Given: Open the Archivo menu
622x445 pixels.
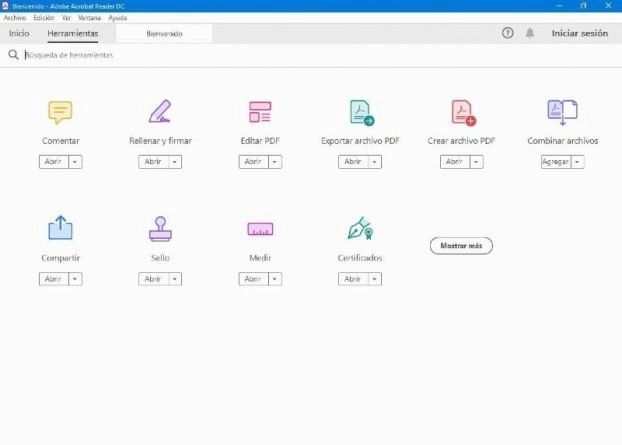Looking at the screenshot, I should click(15, 18).
